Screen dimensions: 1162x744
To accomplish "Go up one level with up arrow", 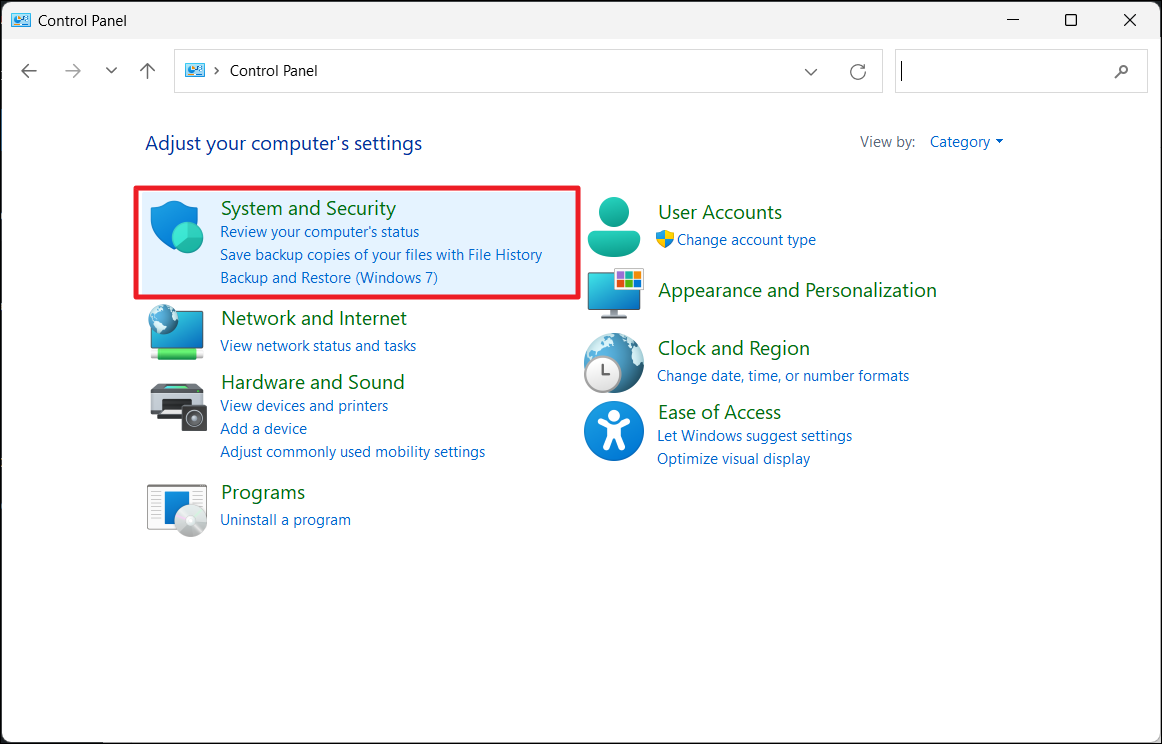I will (147, 70).
